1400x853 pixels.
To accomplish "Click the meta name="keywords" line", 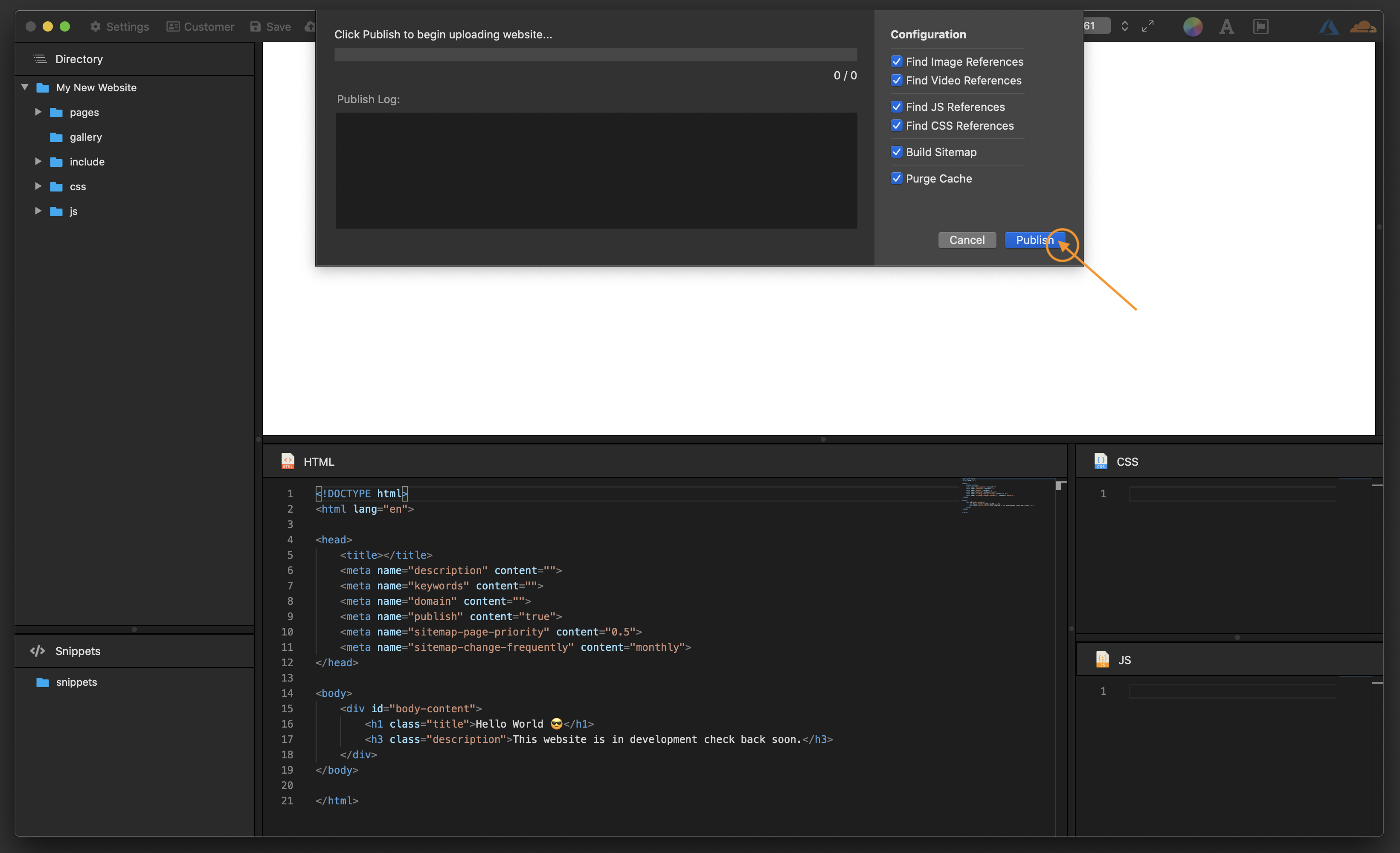I will [x=441, y=586].
